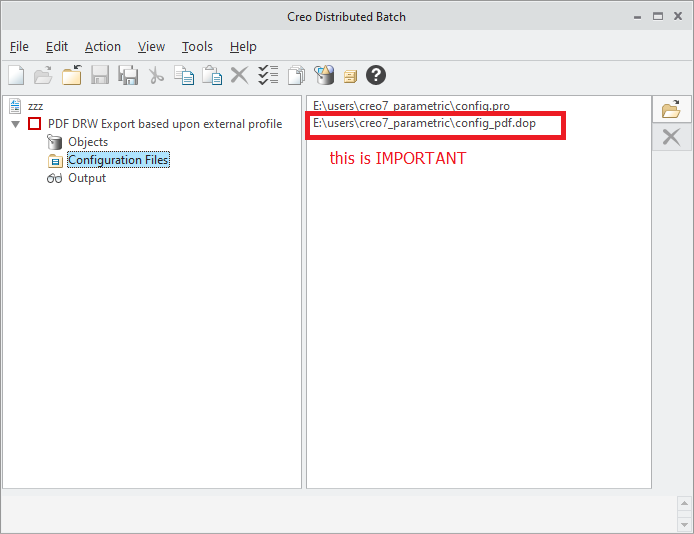Click the Save disk icon
The image size is (694, 534).
[100, 75]
